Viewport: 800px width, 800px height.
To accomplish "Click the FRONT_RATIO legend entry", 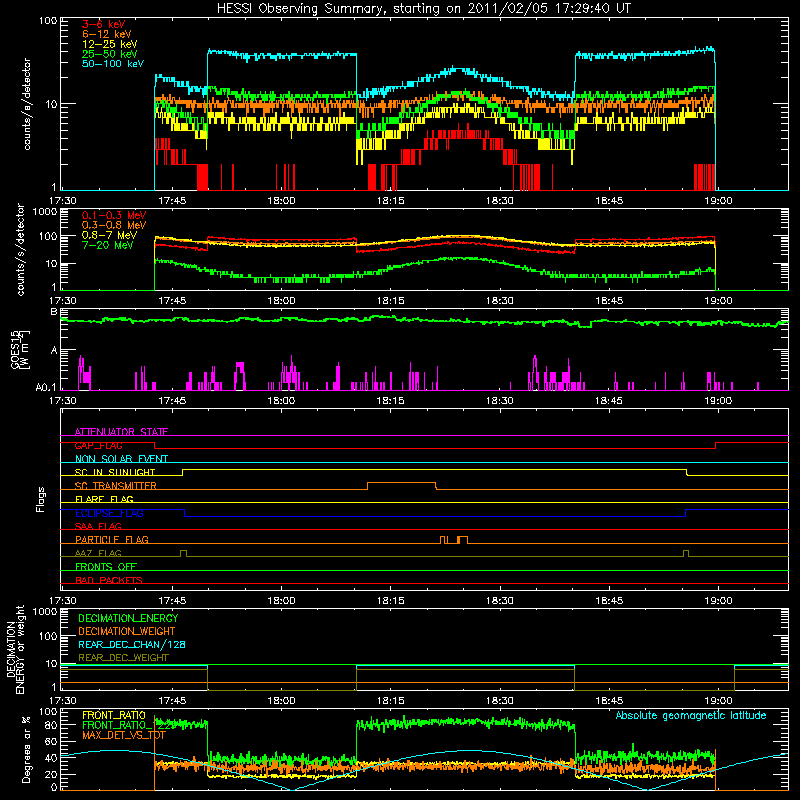I will click(114, 715).
